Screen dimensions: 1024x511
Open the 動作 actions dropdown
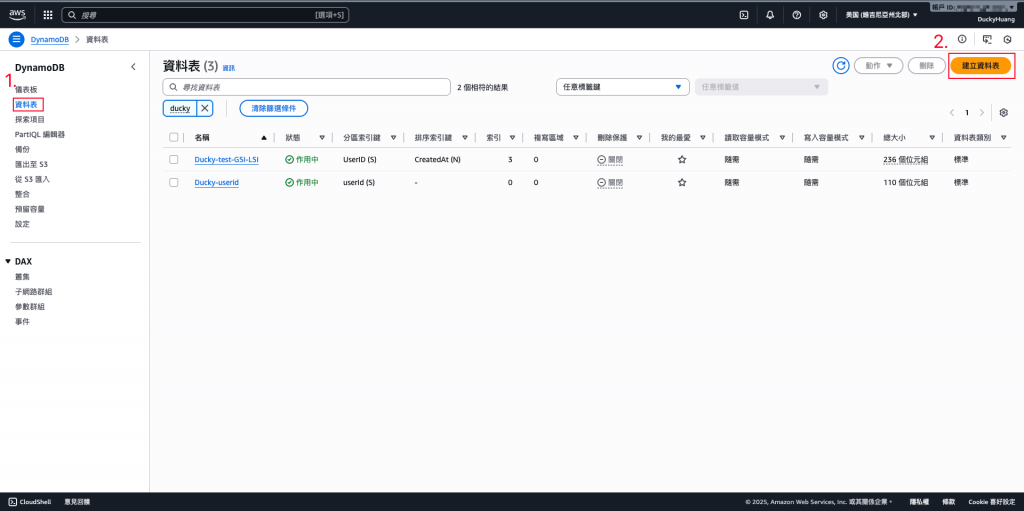878,65
